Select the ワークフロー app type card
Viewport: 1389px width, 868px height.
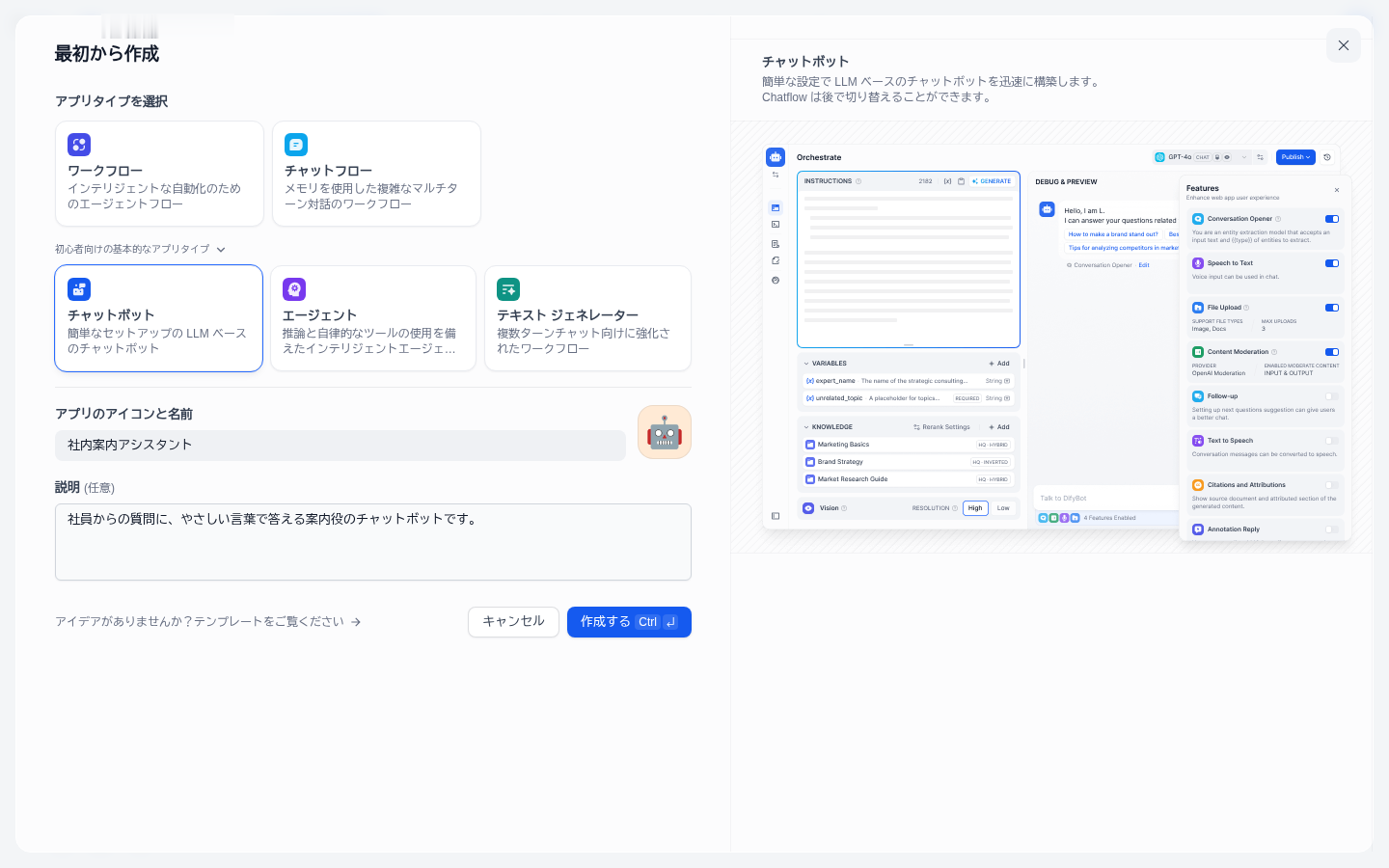coord(159,174)
